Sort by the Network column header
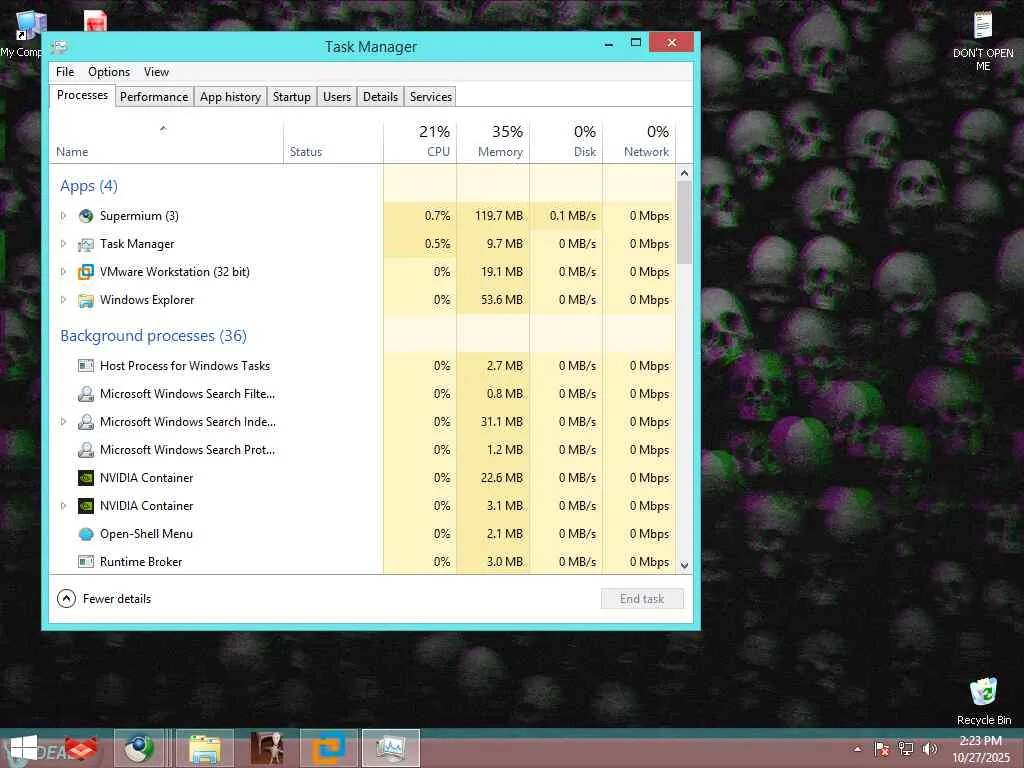This screenshot has width=1024, height=768. [639, 141]
